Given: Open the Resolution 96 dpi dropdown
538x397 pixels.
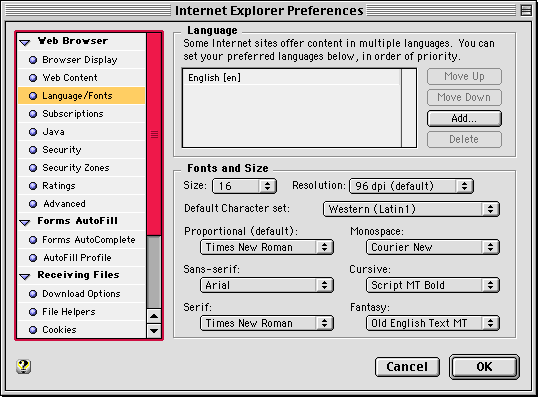Looking at the screenshot, I should pos(411,186).
